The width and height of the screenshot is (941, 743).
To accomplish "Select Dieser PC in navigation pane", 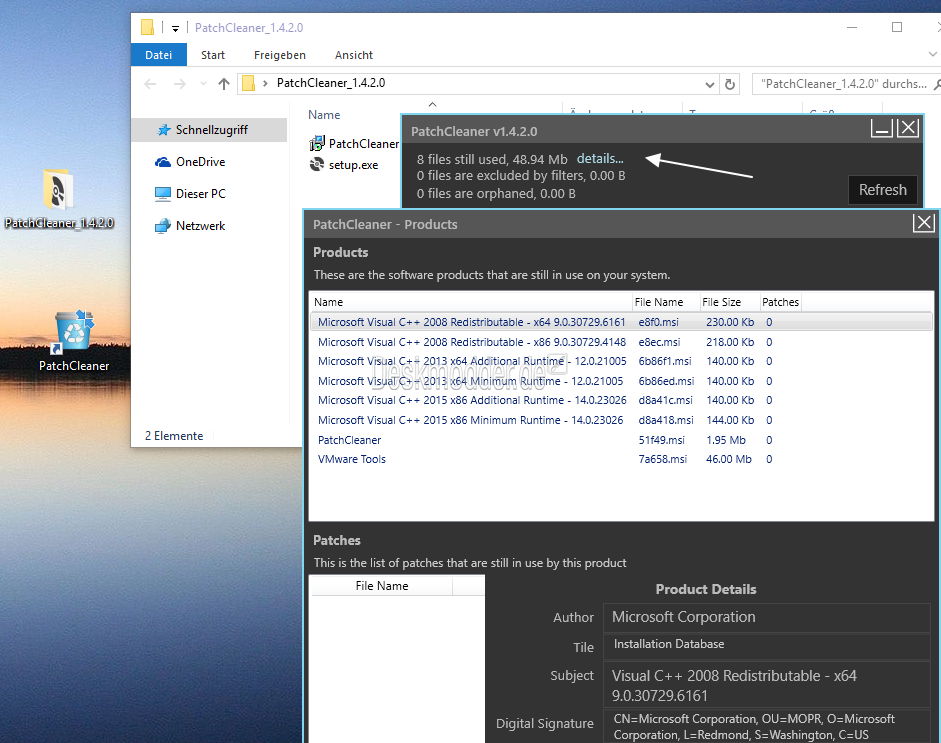I will tap(200, 193).
